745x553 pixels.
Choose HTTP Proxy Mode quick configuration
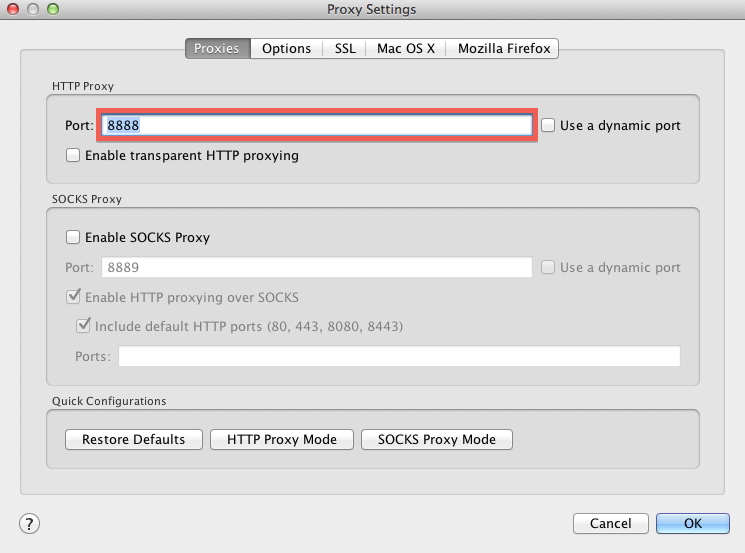pyautogui.click(x=282, y=439)
